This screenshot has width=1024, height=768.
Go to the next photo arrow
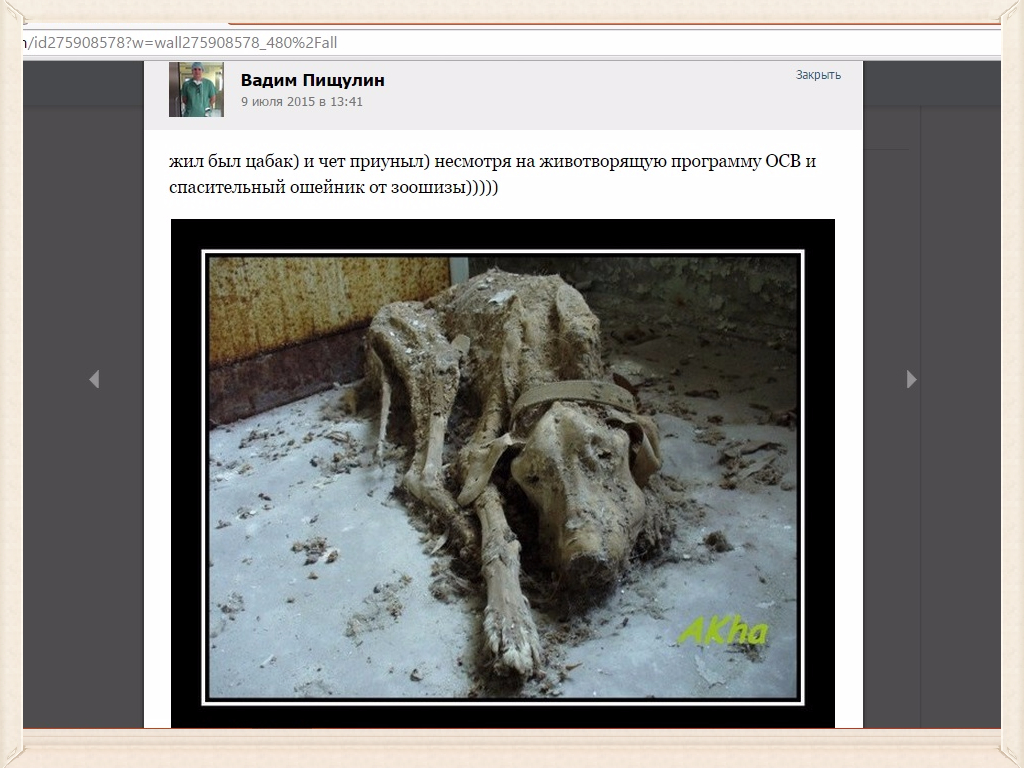click(x=912, y=379)
